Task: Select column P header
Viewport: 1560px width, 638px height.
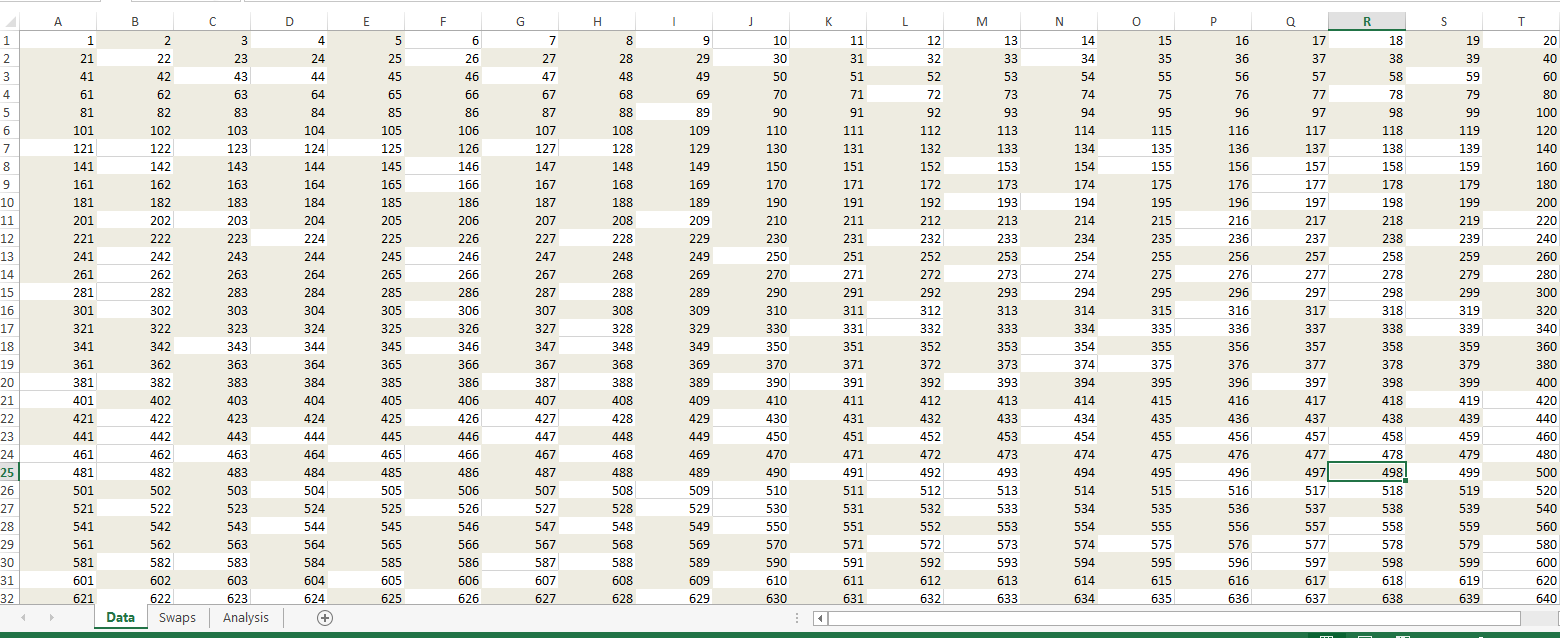Action: (x=1213, y=21)
